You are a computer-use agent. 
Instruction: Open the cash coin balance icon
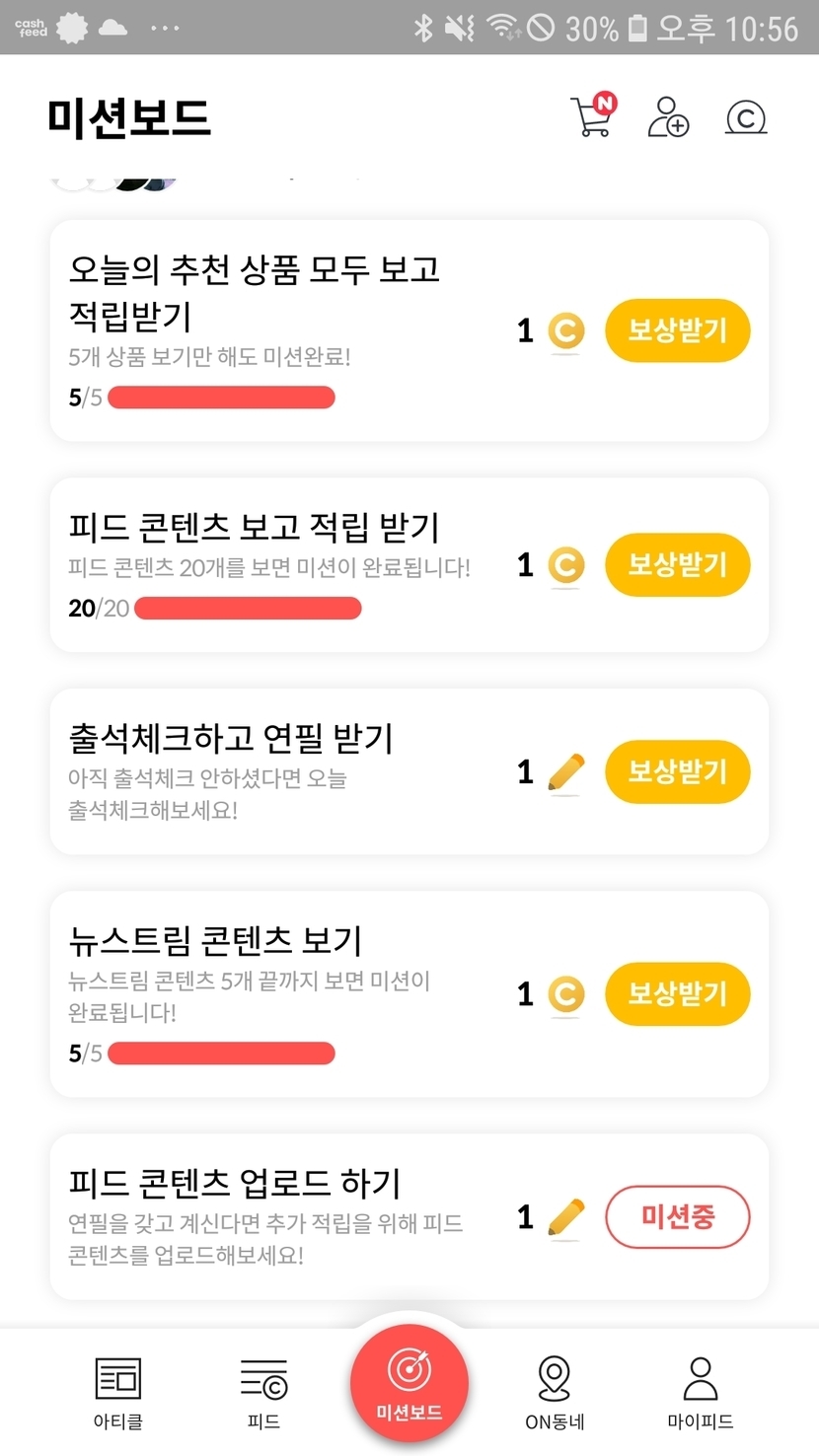pos(746,117)
